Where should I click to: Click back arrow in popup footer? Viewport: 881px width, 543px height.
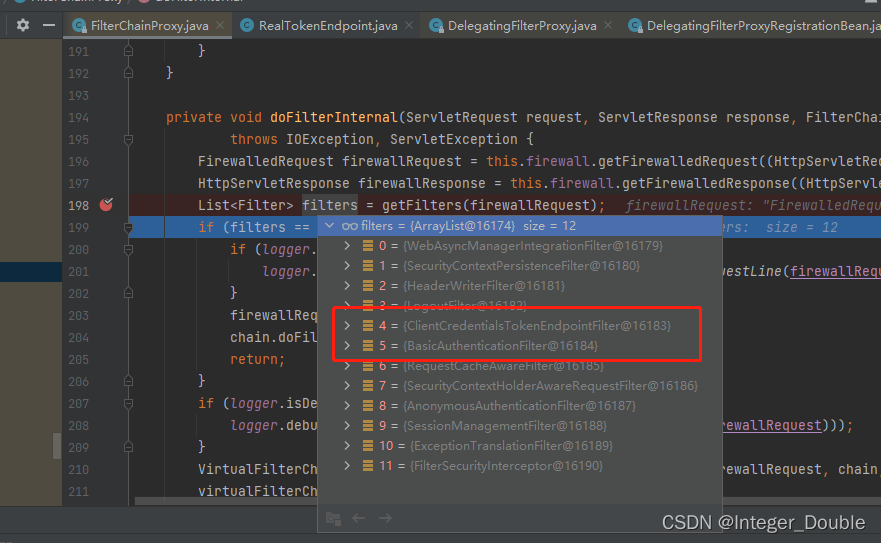coord(358,518)
